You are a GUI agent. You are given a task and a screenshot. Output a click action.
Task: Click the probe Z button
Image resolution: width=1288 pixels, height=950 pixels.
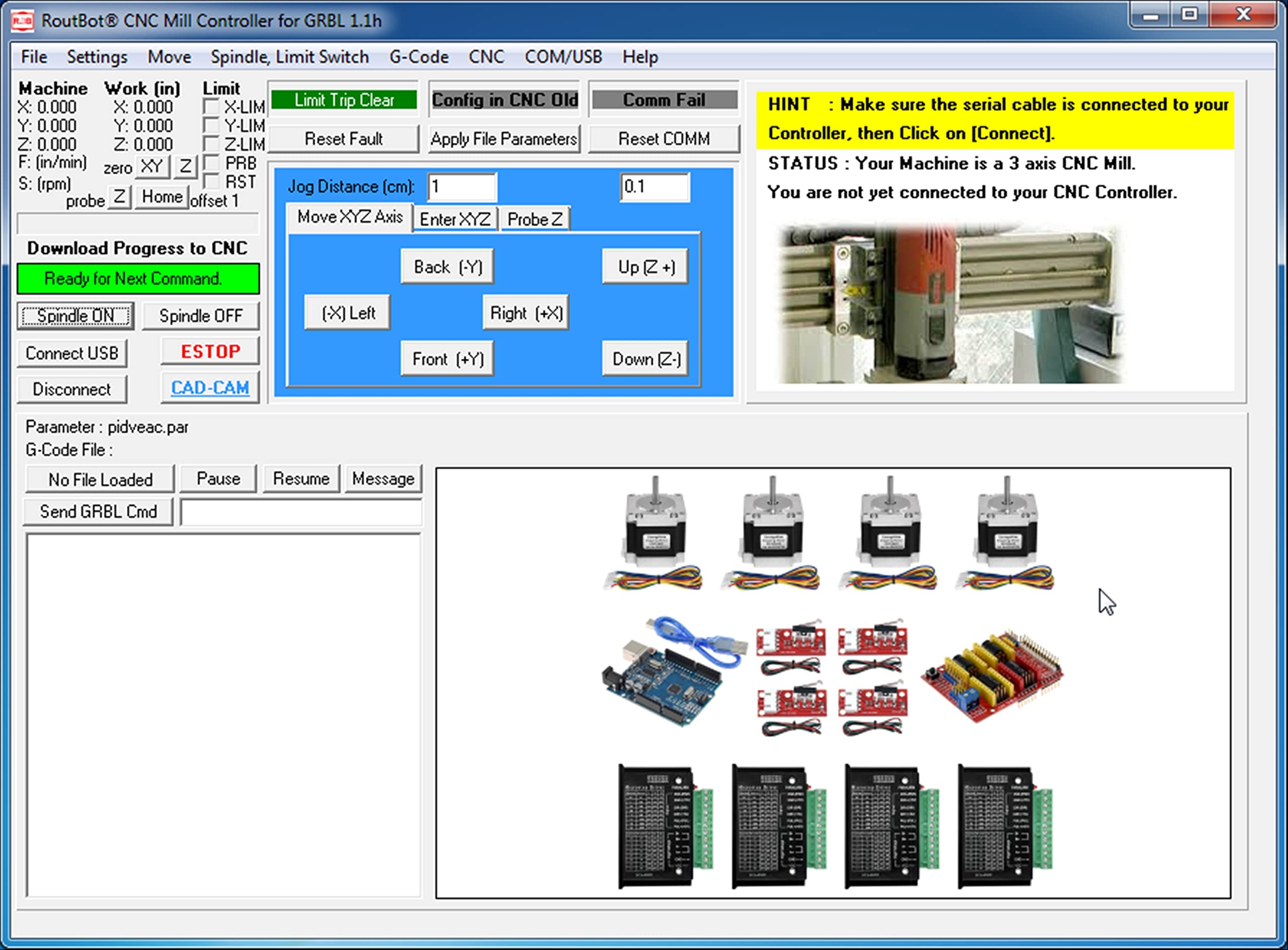coord(119,197)
